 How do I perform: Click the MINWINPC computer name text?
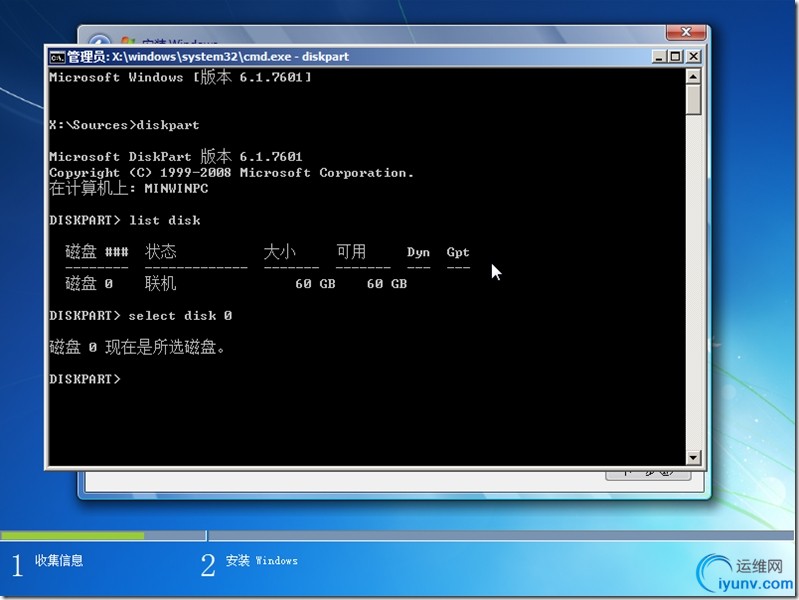pos(176,189)
